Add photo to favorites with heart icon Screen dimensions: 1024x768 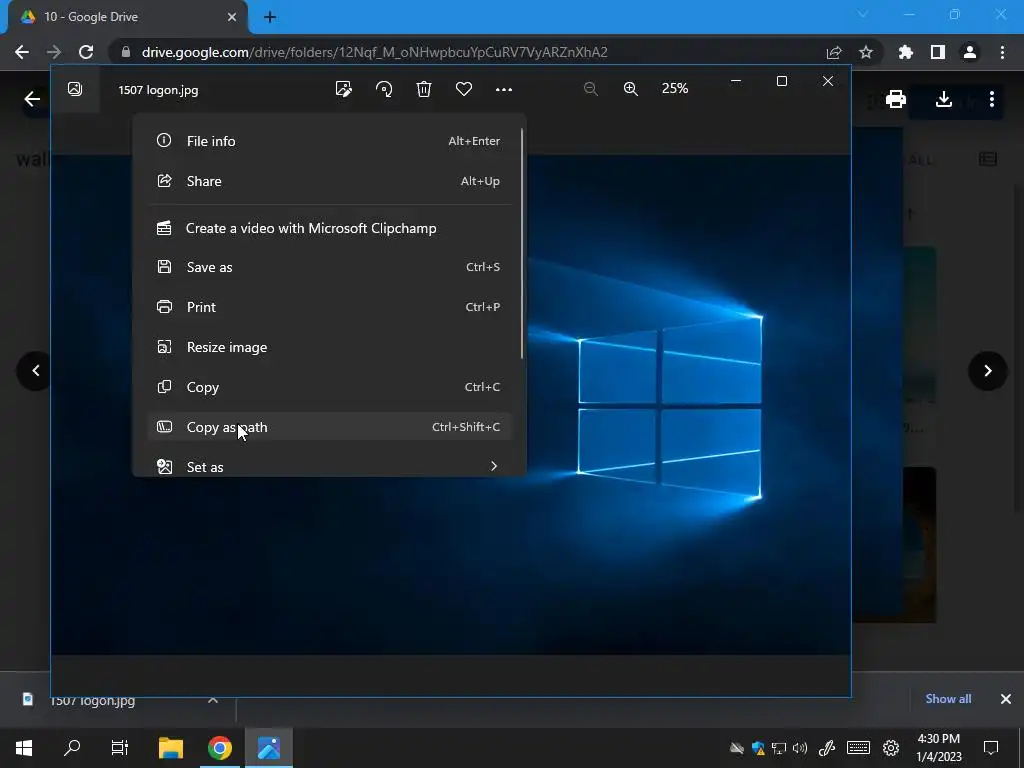tap(464, 89)
